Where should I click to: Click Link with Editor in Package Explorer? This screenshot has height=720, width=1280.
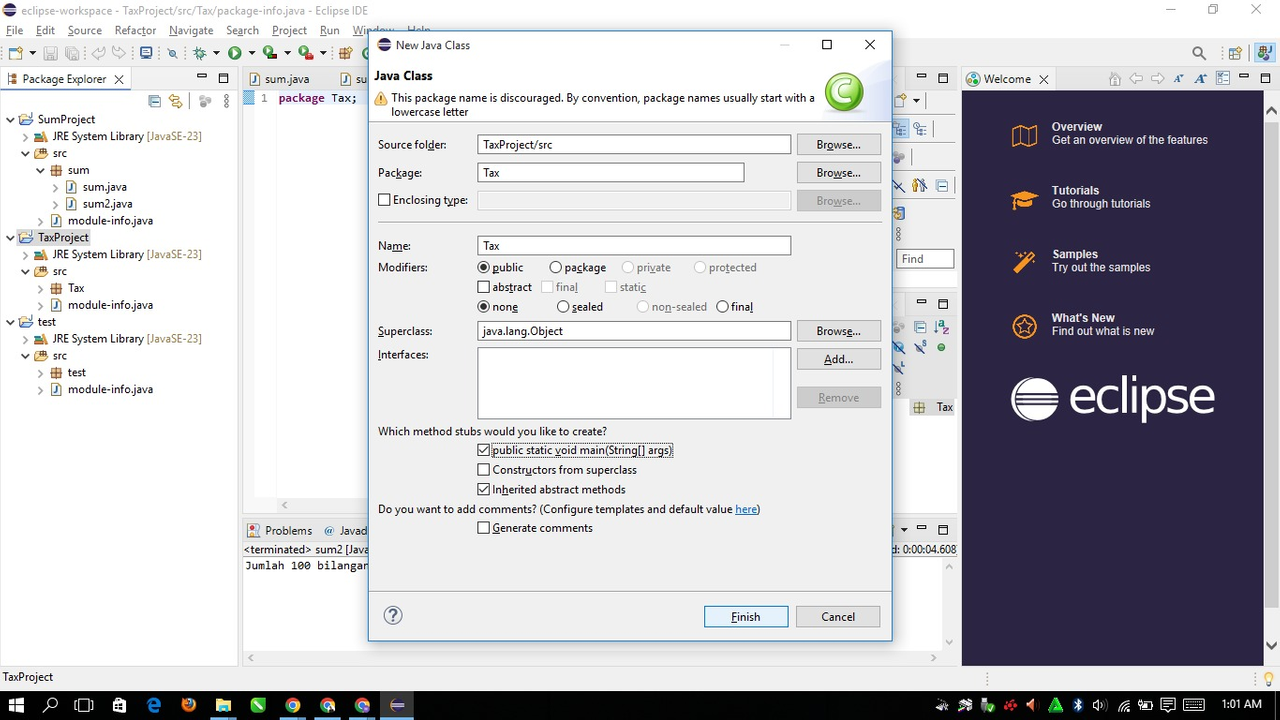176,101
